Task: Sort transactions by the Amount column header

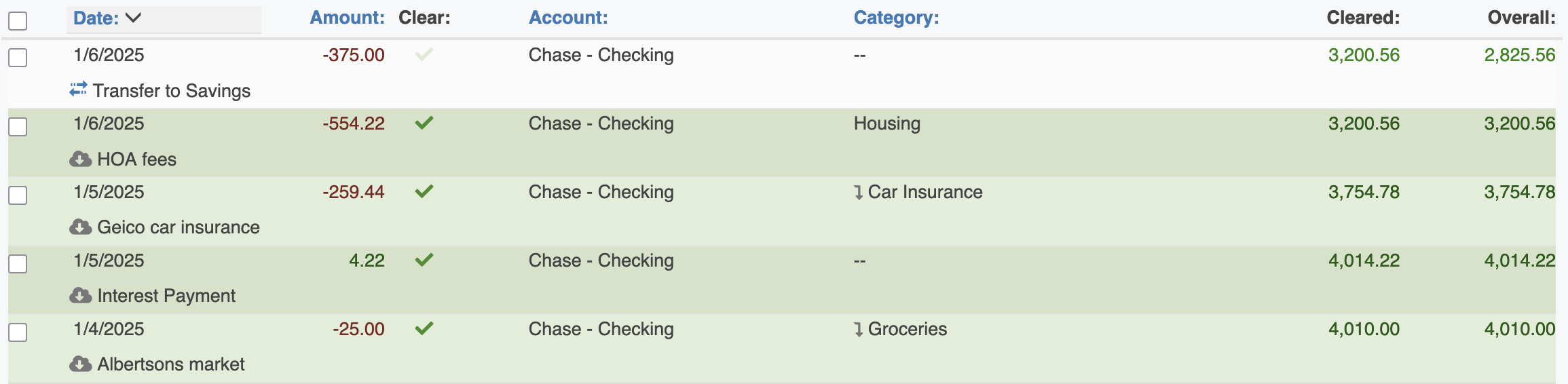Action: click(x=347, y=18)
